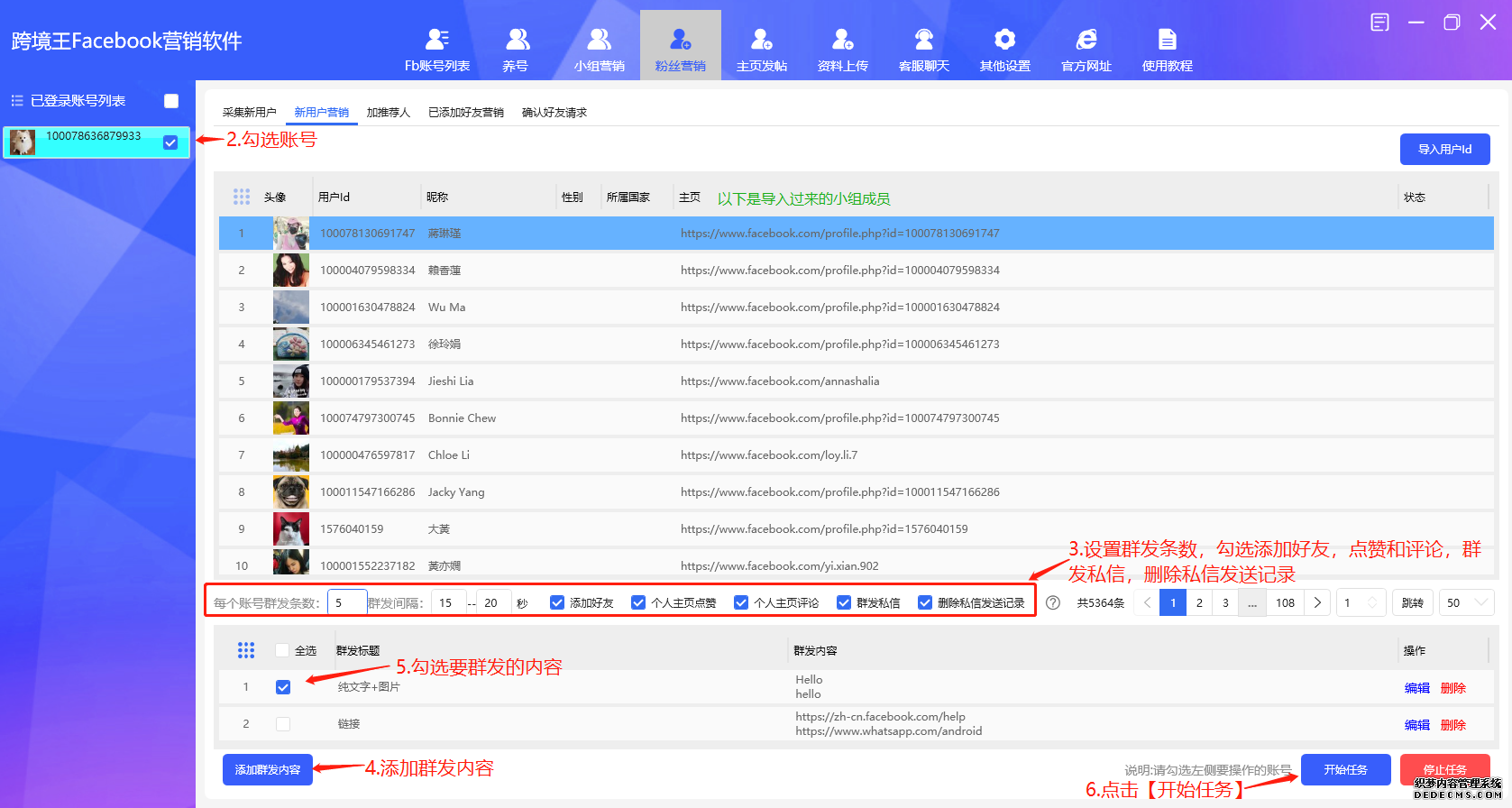Check the 链接 content row checkbox
Image resolution: width=1512 pixels, height=808 pixels.
tap(283, 724)
